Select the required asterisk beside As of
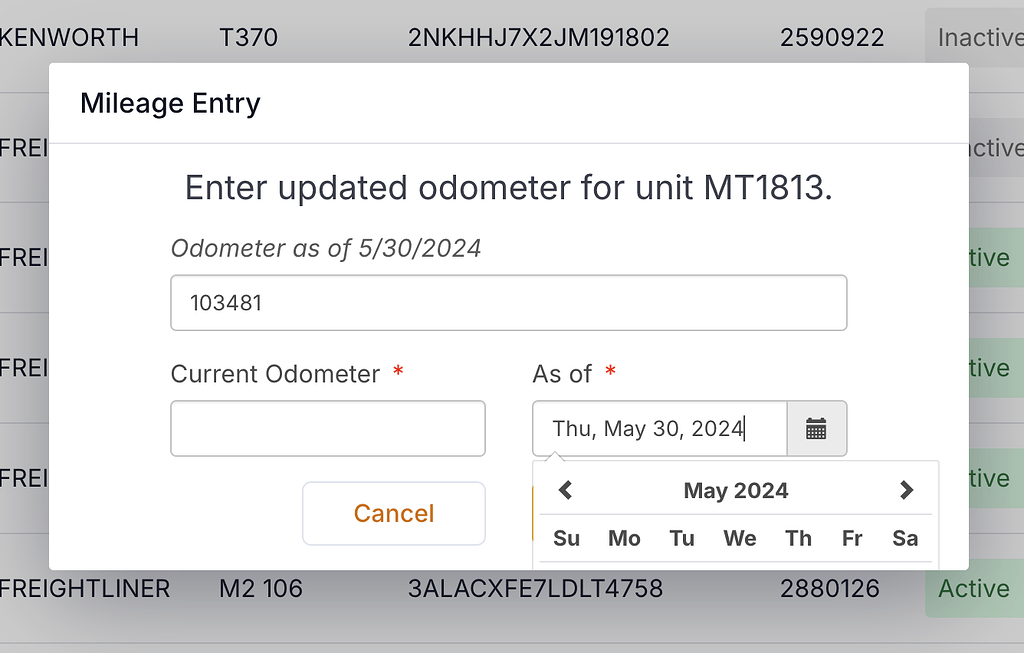Screen dimensions: 1024x653 [612, 372]
